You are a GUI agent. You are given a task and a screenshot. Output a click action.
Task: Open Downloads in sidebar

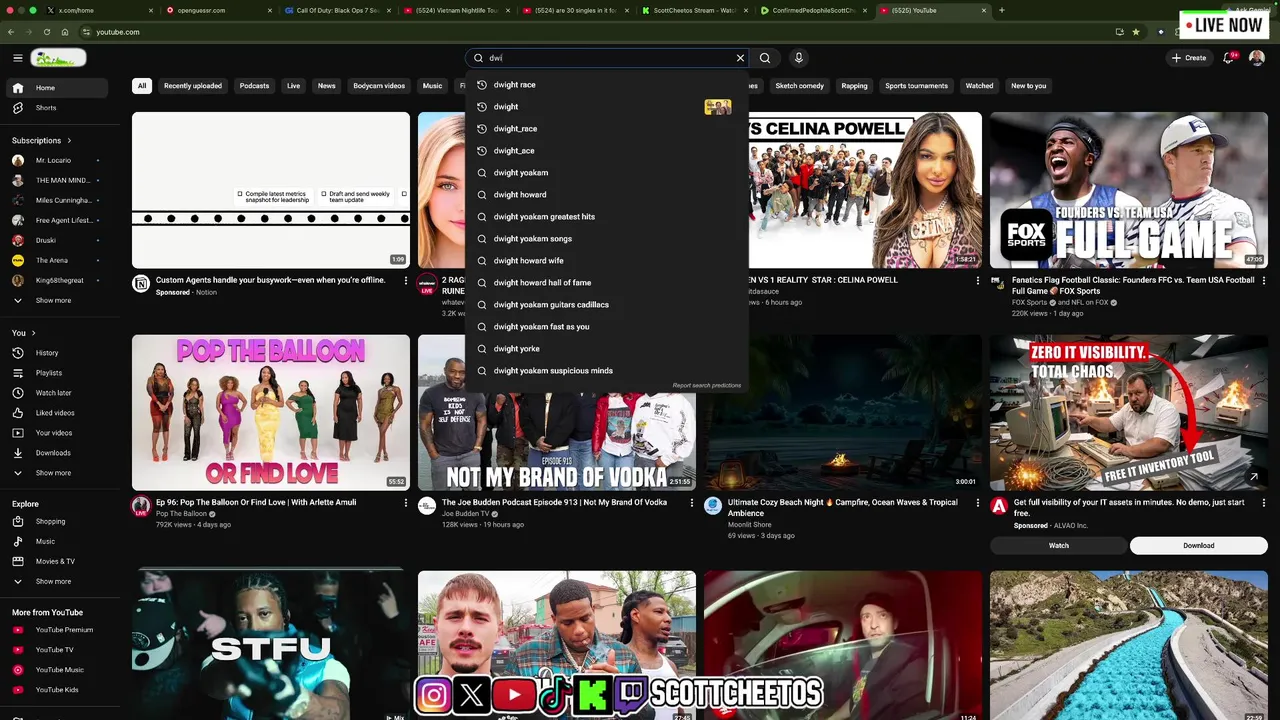pos(58,453)
